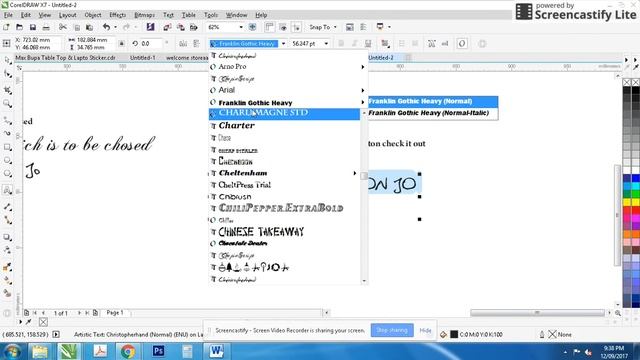Switch to the Untitled-1 document tab

[x=142, y=58]
